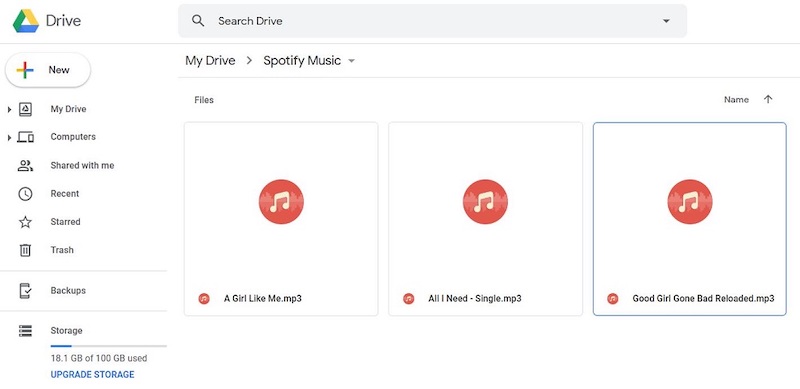
Task: Open My Drive in sidebar
Action: coord(68,109)
